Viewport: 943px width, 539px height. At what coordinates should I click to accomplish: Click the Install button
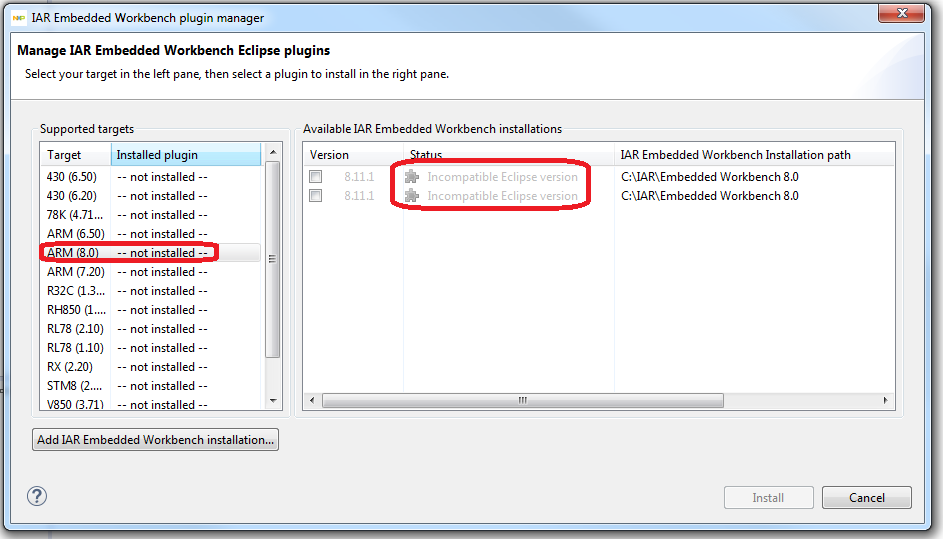(x=769, y=497)
